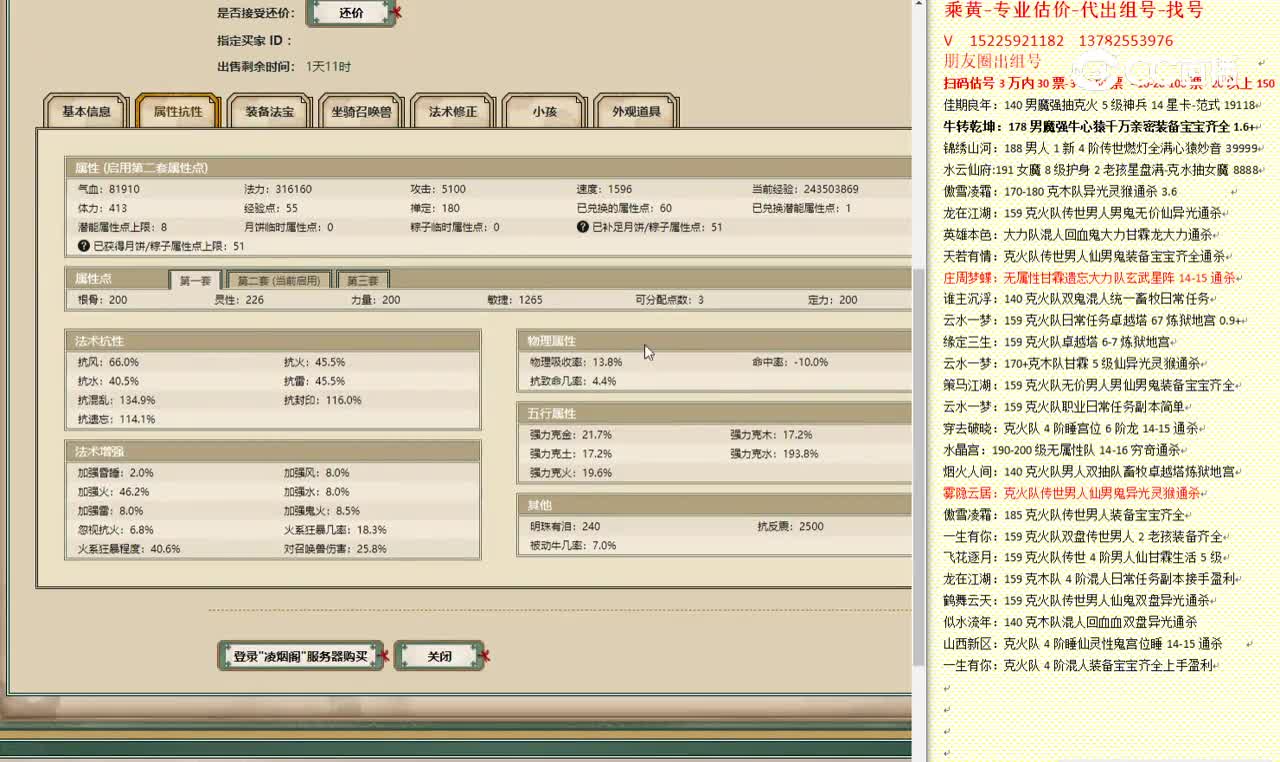Click the 牛转乾坤 bold listing line
Screen dimensions: 1280x762
1099,127
